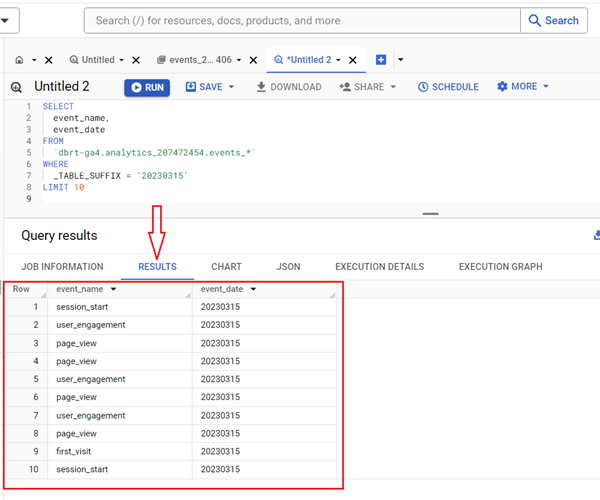Viewport: 600px width, 500px height.
Task: Select user_engagement in row 5
Action: 91,379
